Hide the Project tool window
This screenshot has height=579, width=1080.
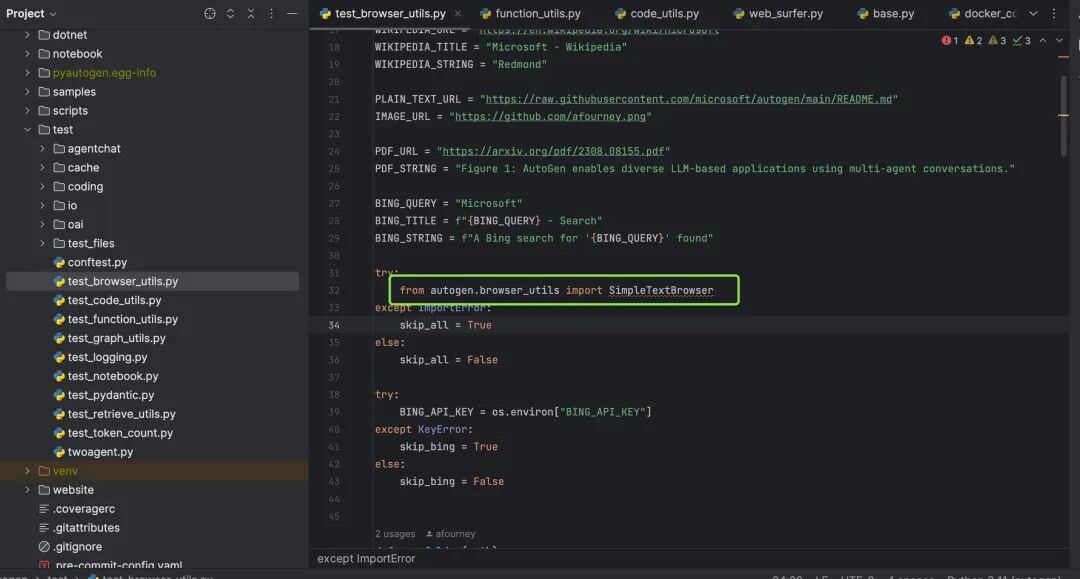point(292,14)
